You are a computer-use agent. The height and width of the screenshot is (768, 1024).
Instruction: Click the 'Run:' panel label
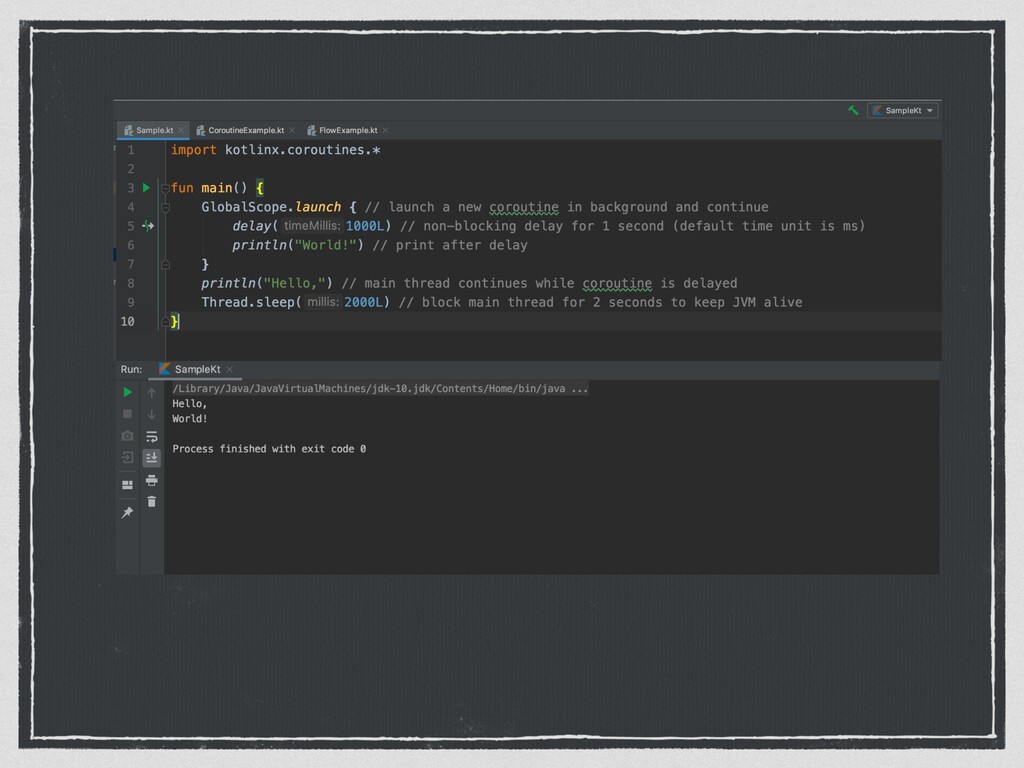(x=131, y=369)
